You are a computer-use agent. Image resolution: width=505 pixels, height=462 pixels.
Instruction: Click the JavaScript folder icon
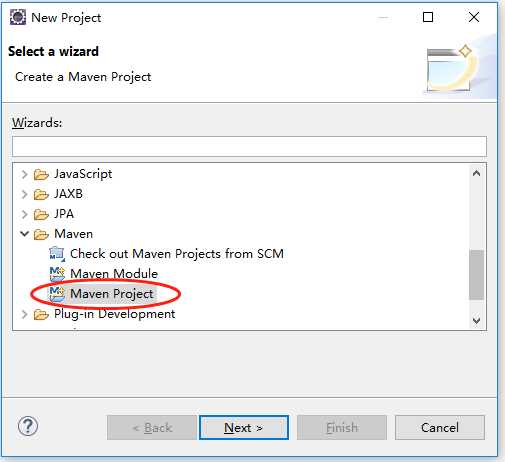coord(41,174)
